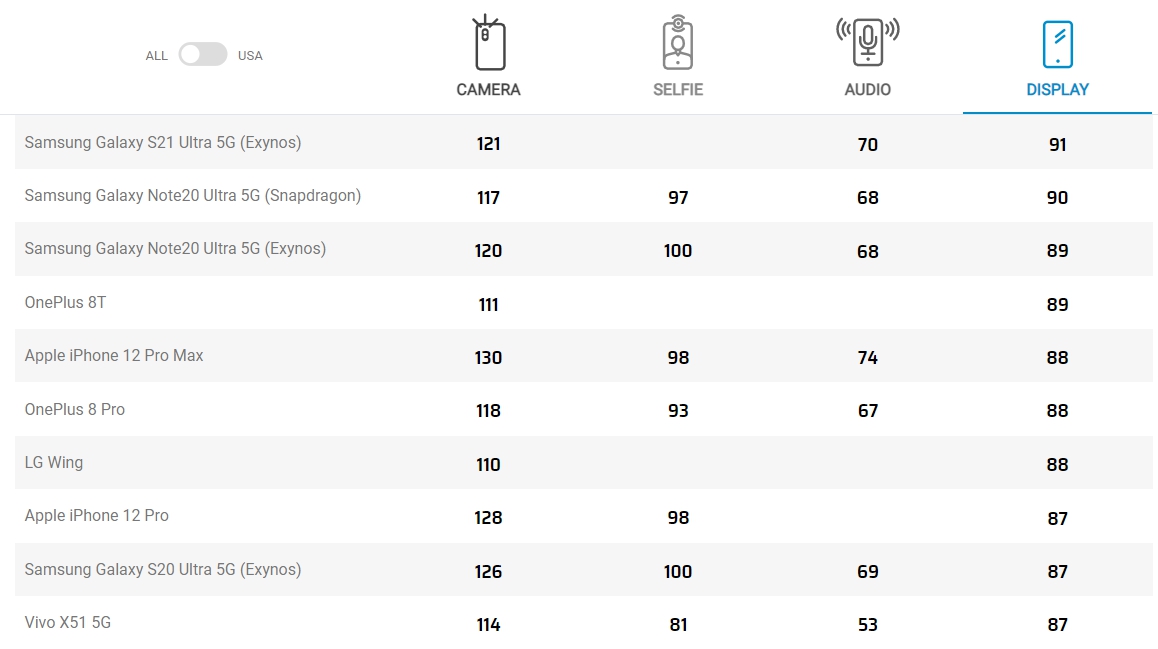Open the DISPLAY tab label
Image resolution: width=1158 pixels, height=649 pixels.
tap(1058, 89)
